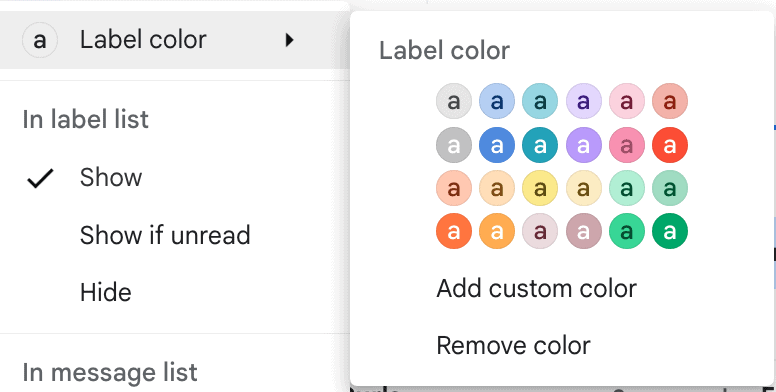The image size is (776, 392).
Task: Open the Label color menu item
Action: coord(174,40)
